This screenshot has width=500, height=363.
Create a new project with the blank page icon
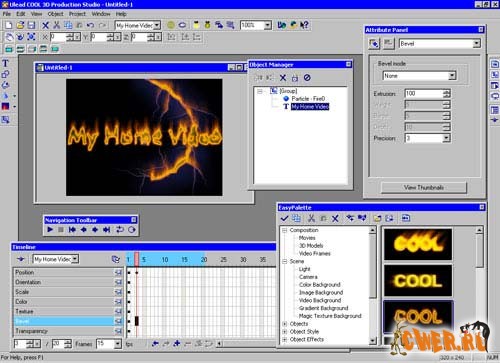(x=9, y=25)
